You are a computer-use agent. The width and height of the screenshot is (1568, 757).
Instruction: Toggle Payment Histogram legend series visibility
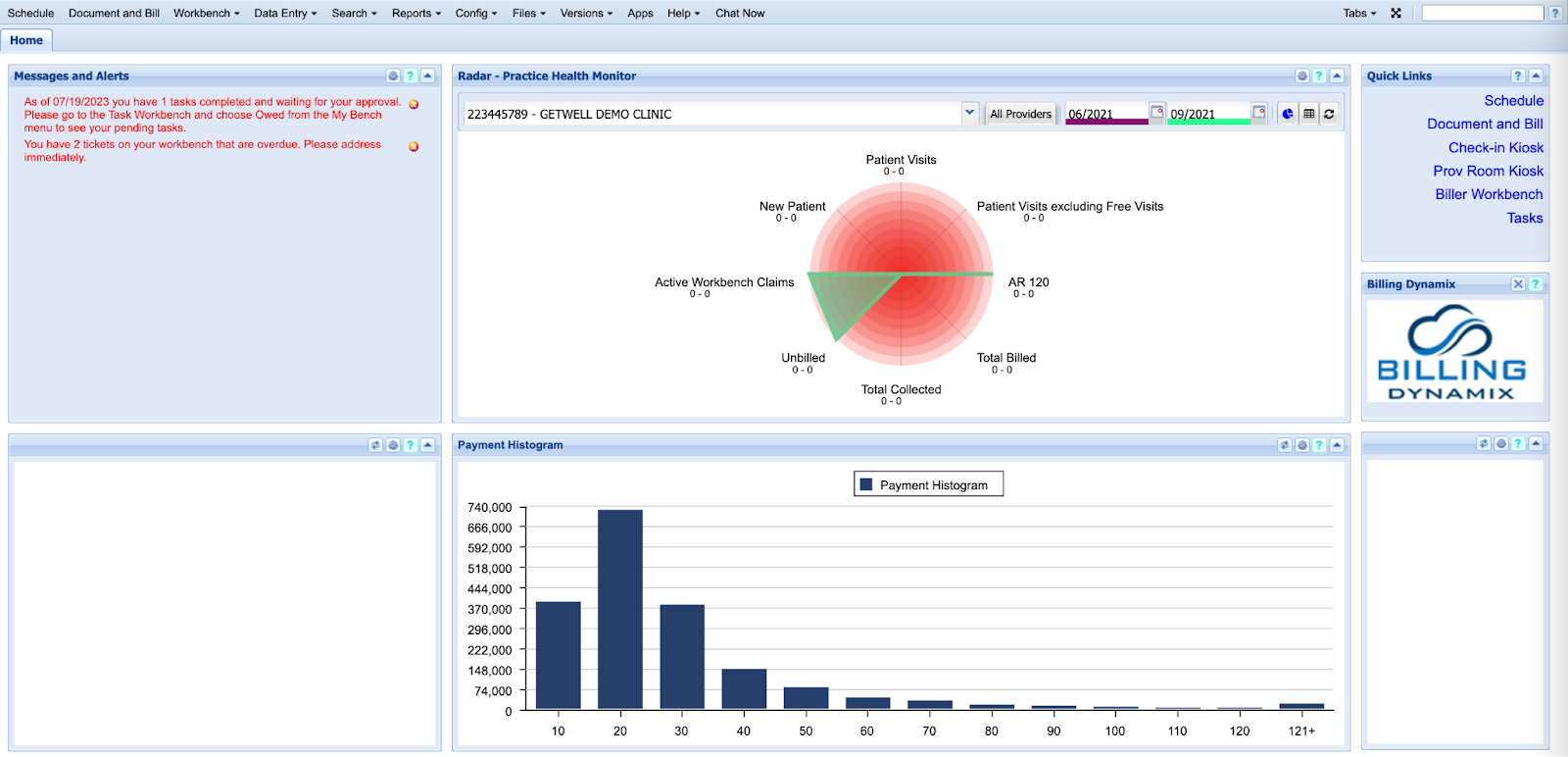tap(928, 484)
